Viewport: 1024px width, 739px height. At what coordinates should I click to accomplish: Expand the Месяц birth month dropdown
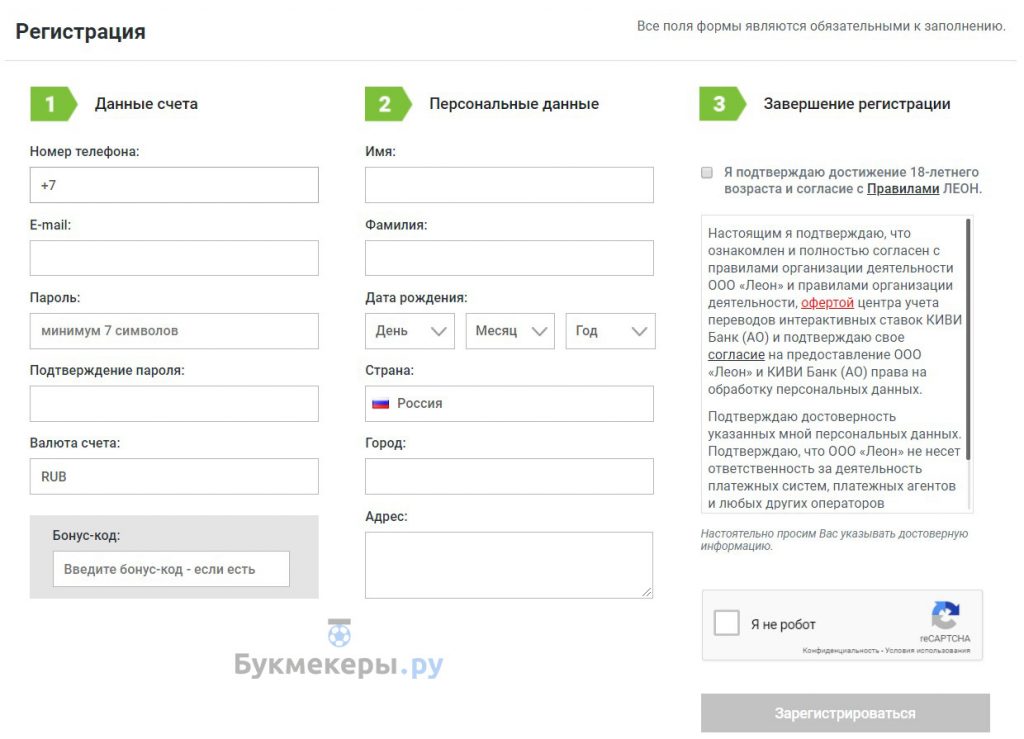[510, 331]
